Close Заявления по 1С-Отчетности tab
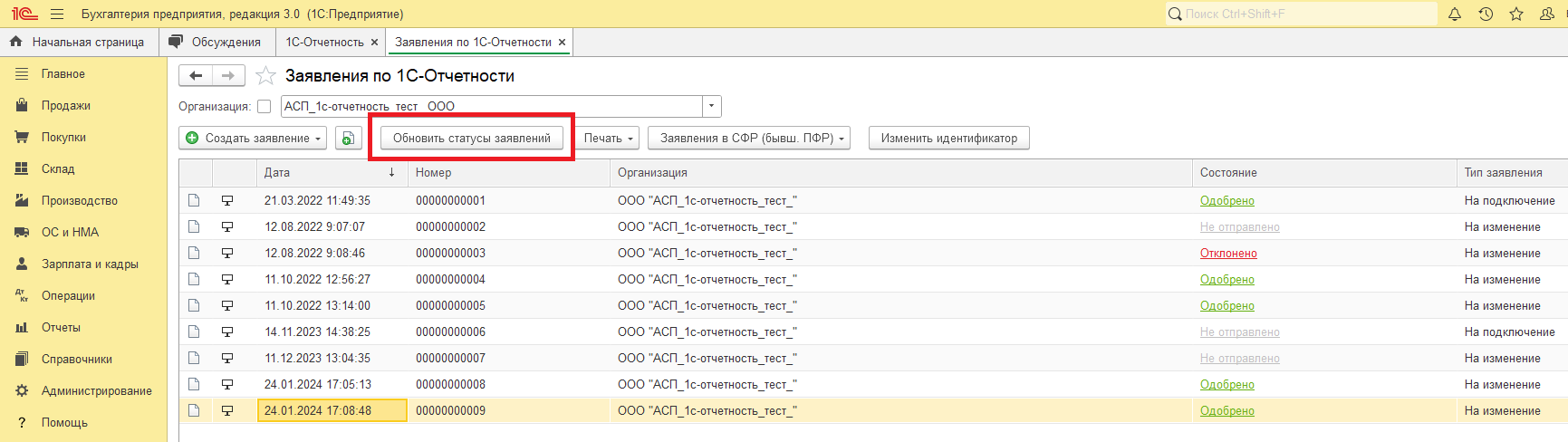Screen dimensions: 1568x442 coord(562,43)
